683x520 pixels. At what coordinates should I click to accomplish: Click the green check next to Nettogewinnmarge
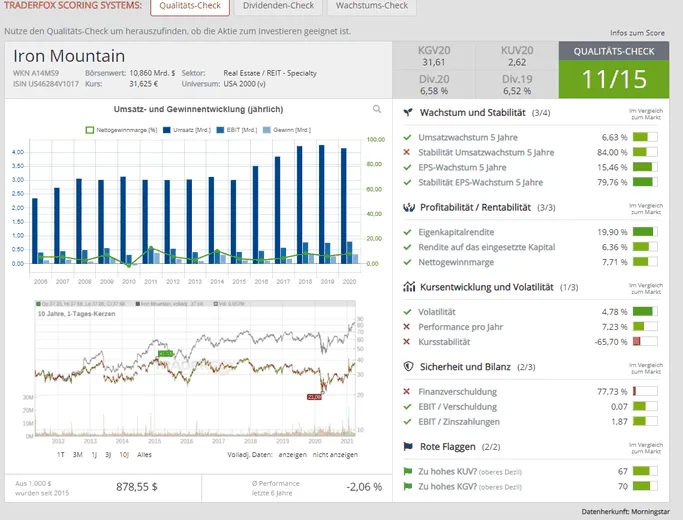[x=407, y=262]
